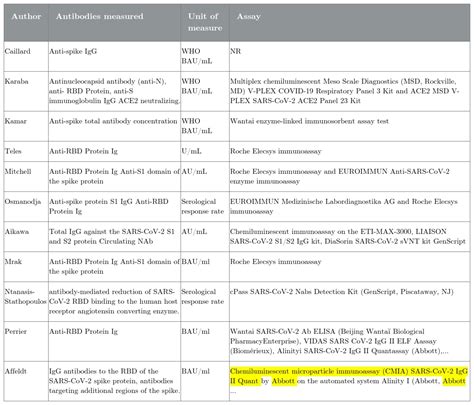Click 'U/mL' unit in Teles row
474x405 pixels.
[205, 151]
